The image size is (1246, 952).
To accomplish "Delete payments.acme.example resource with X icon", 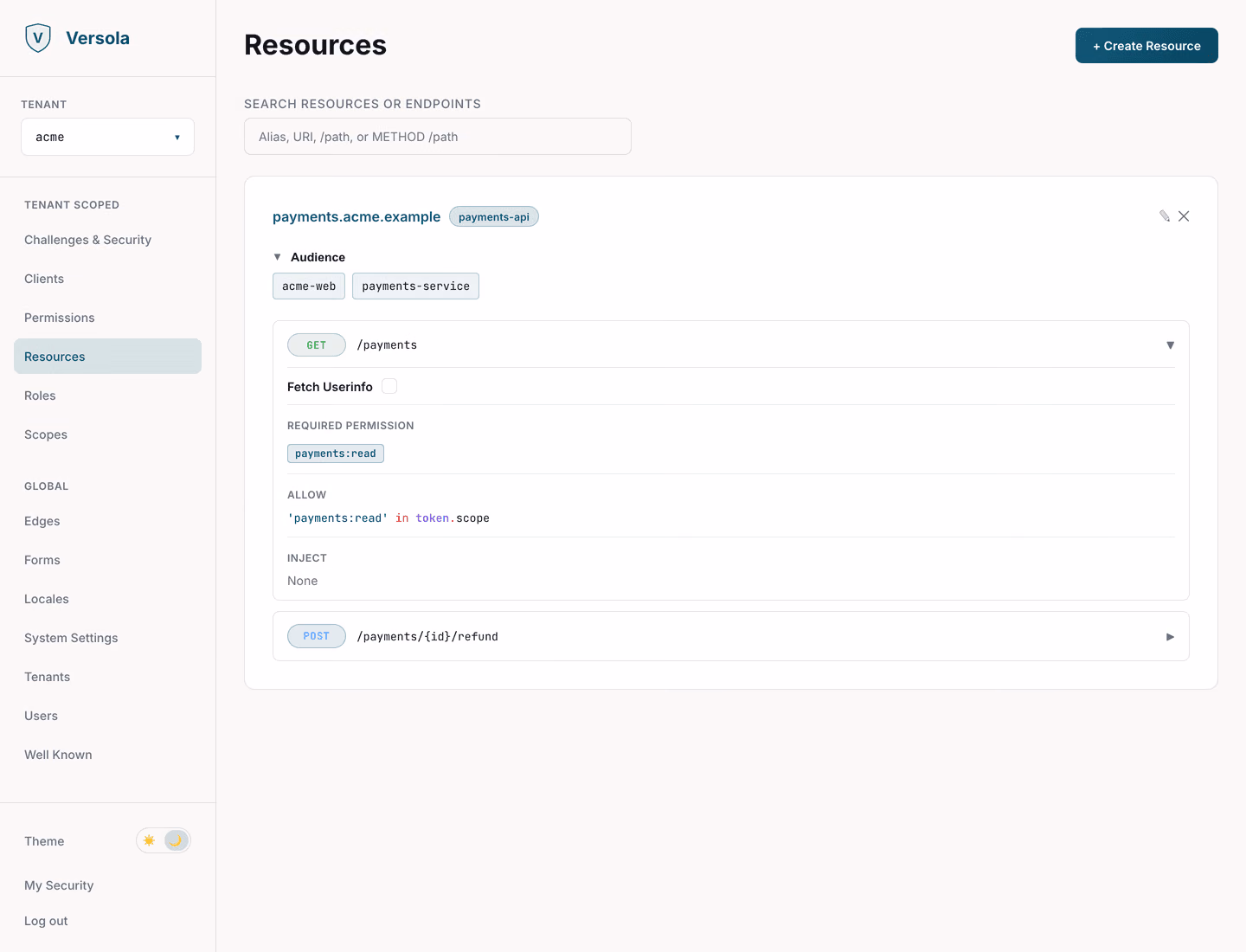I will [x=1184, y=216].
